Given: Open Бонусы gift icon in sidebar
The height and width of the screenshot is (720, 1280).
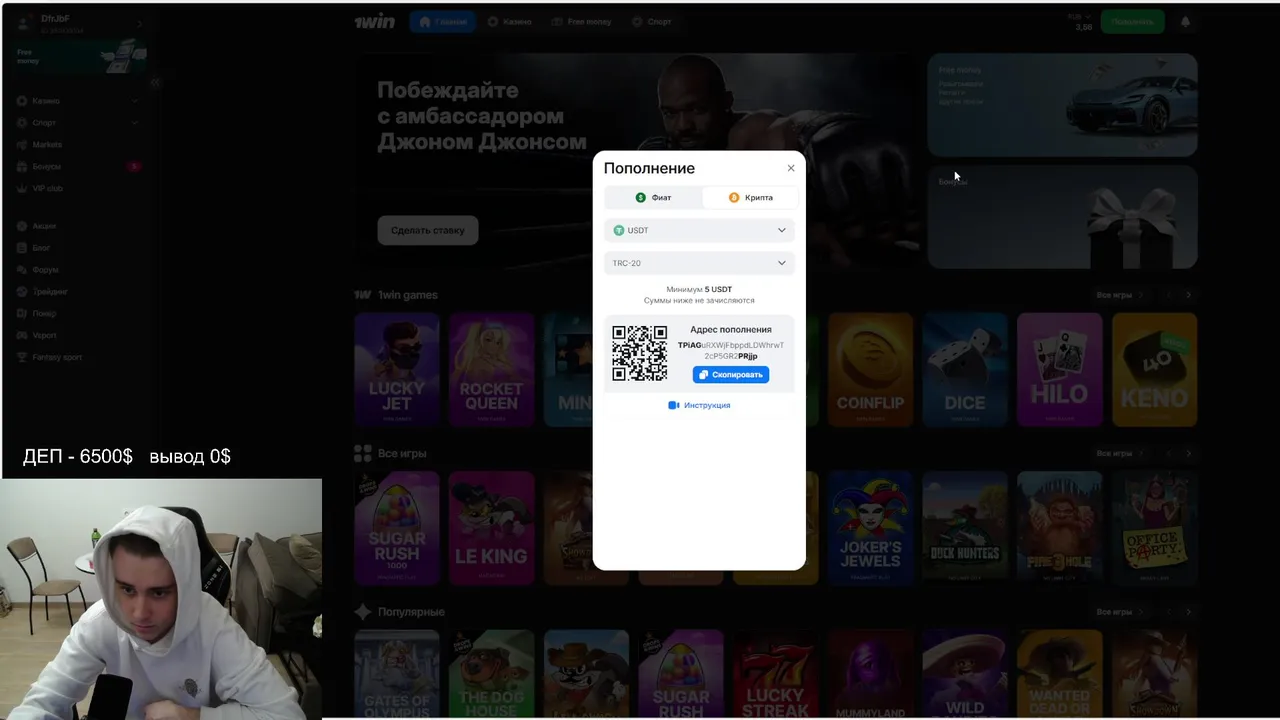Looking at the screenshot, I should 22,166.
